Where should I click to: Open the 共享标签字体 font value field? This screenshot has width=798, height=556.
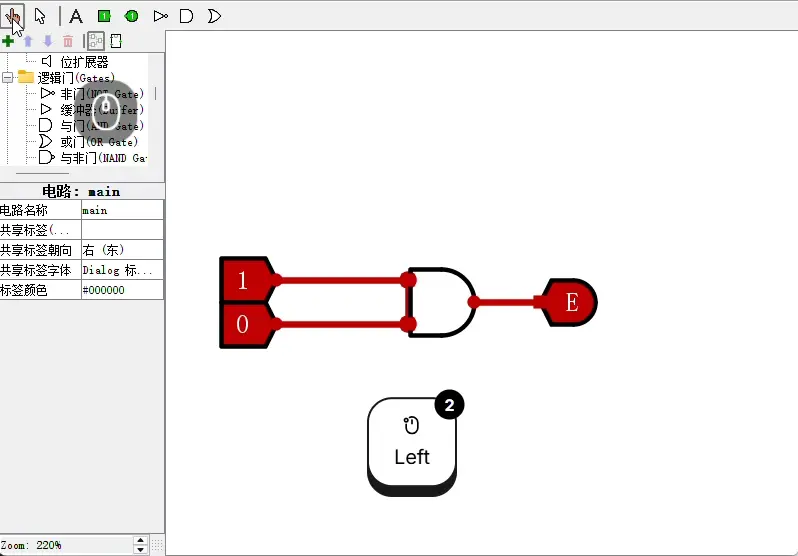121,270
